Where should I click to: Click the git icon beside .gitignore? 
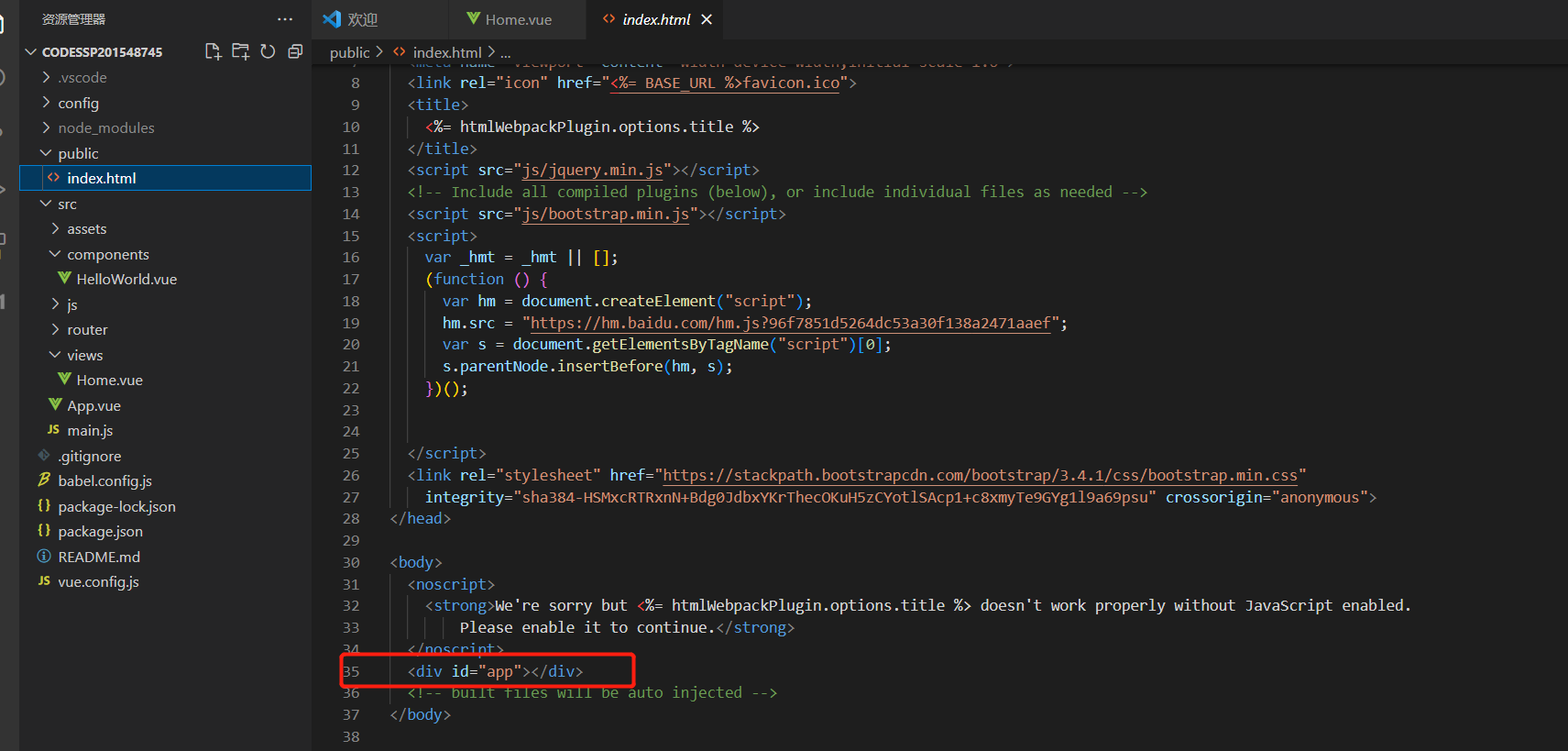pos(44,455)
